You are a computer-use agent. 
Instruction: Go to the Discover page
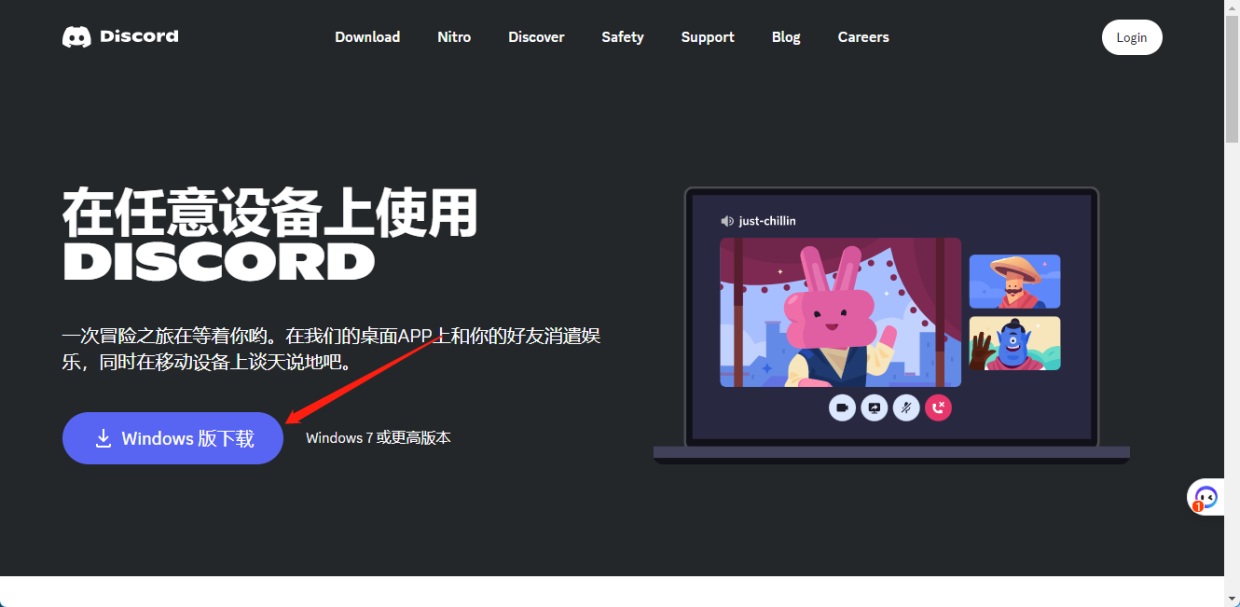tap(536, 37)
